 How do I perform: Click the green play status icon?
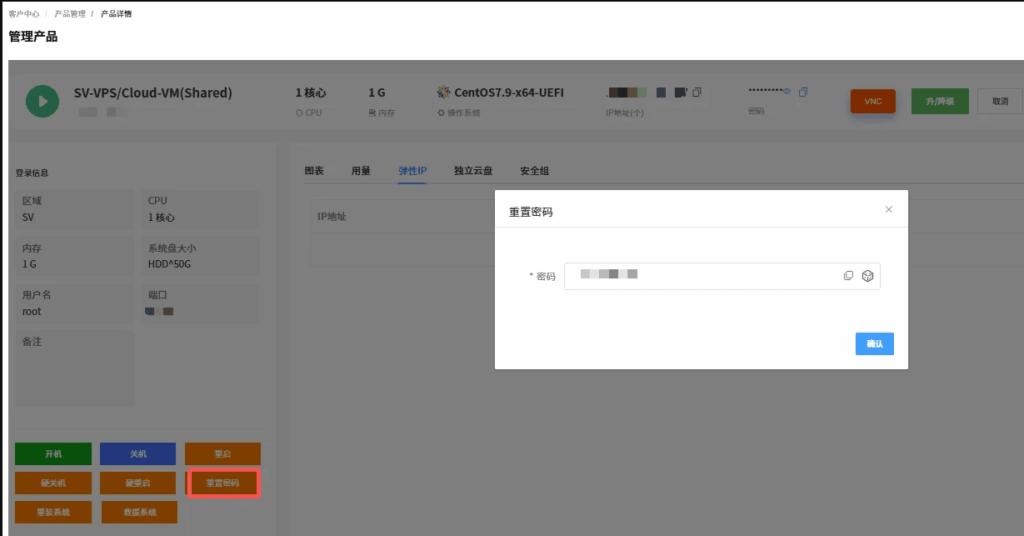(x=42, y=101)
